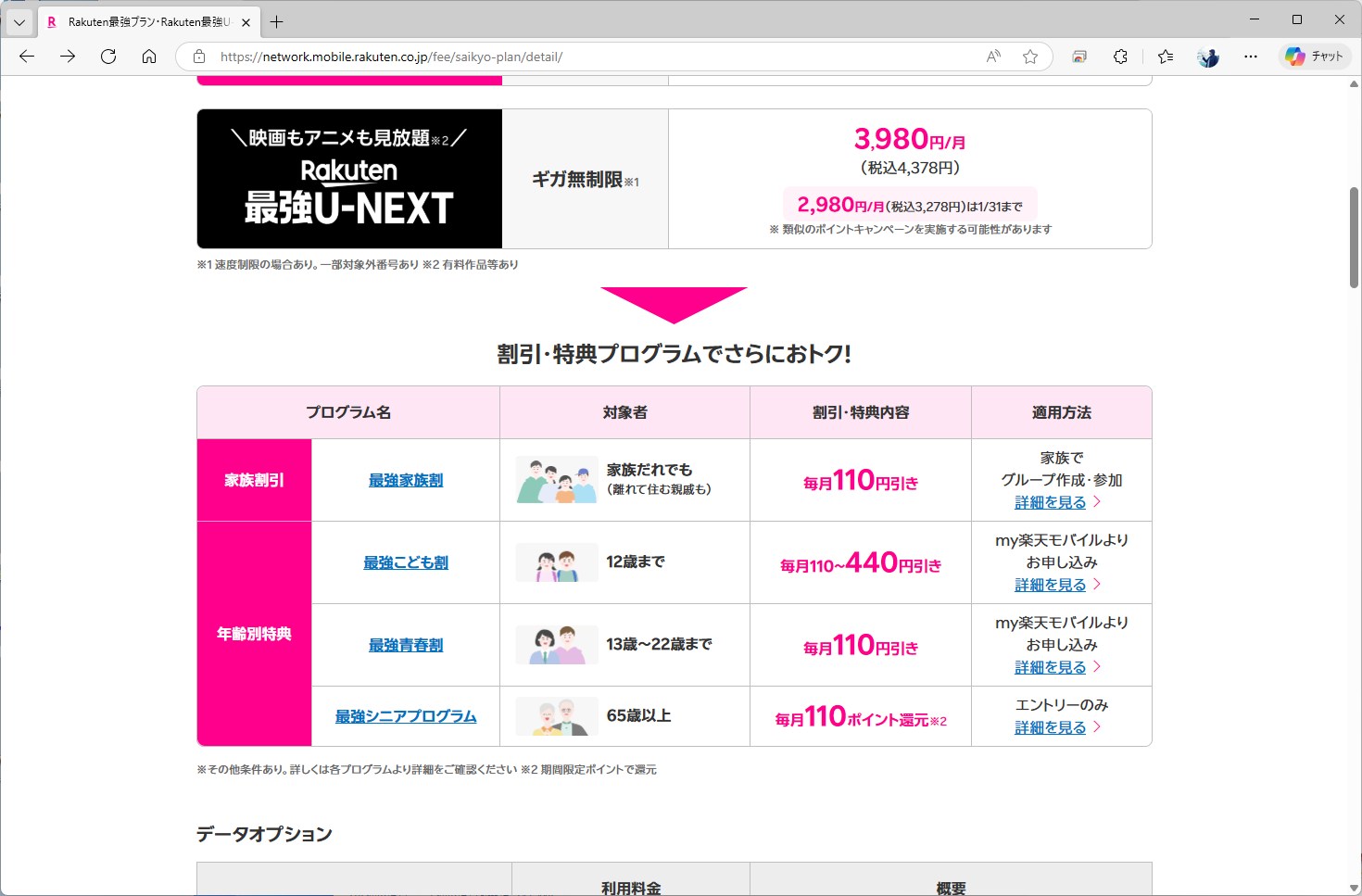The image size is (1362, 896).
Task: Open the browser home page
Action: pyautogui.click(x=149, y=56)
